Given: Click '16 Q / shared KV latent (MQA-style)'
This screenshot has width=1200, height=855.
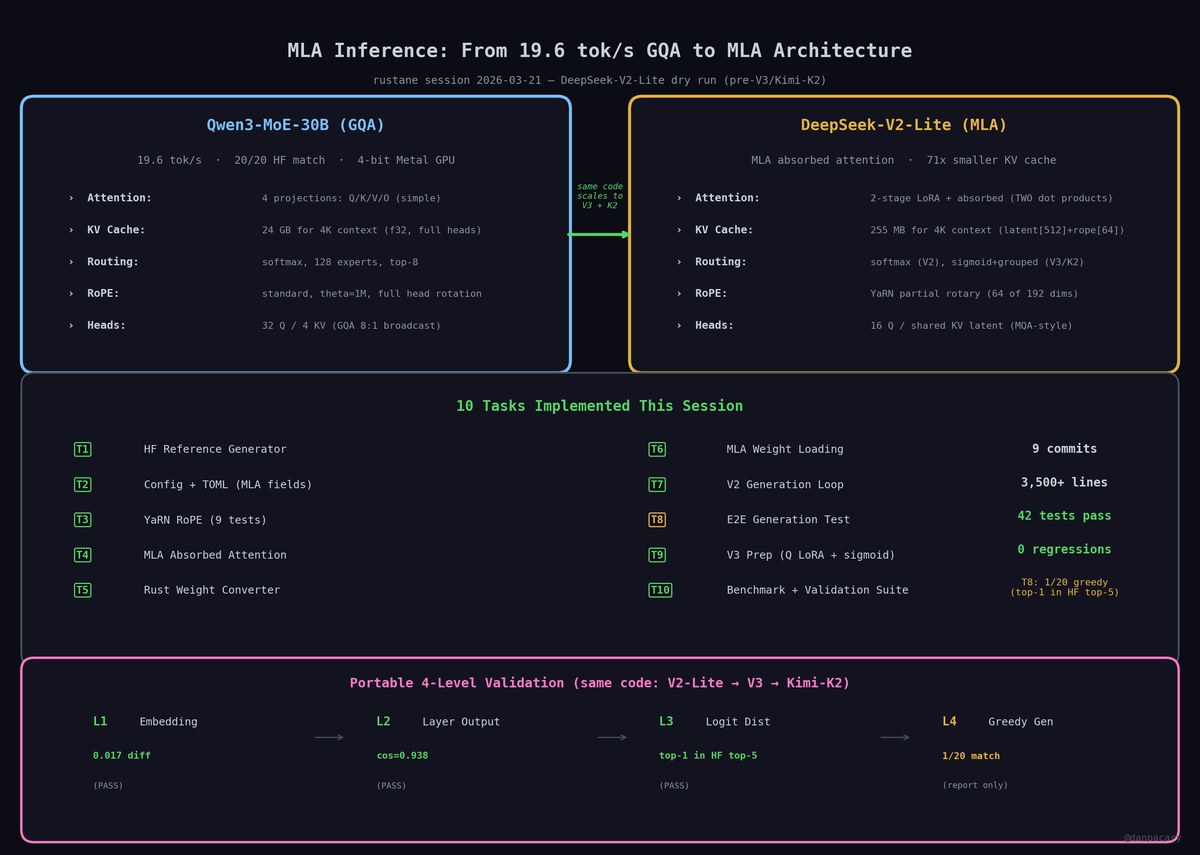Looking at the screenshot, I should point(971,326).
